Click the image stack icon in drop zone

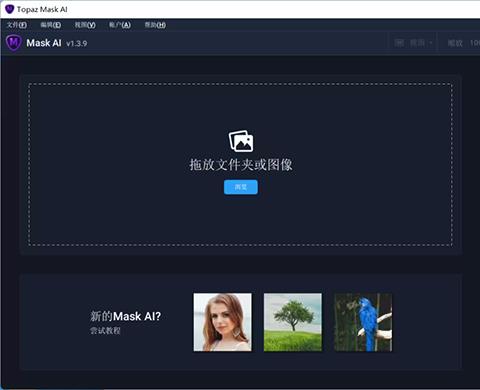[241, 141]
